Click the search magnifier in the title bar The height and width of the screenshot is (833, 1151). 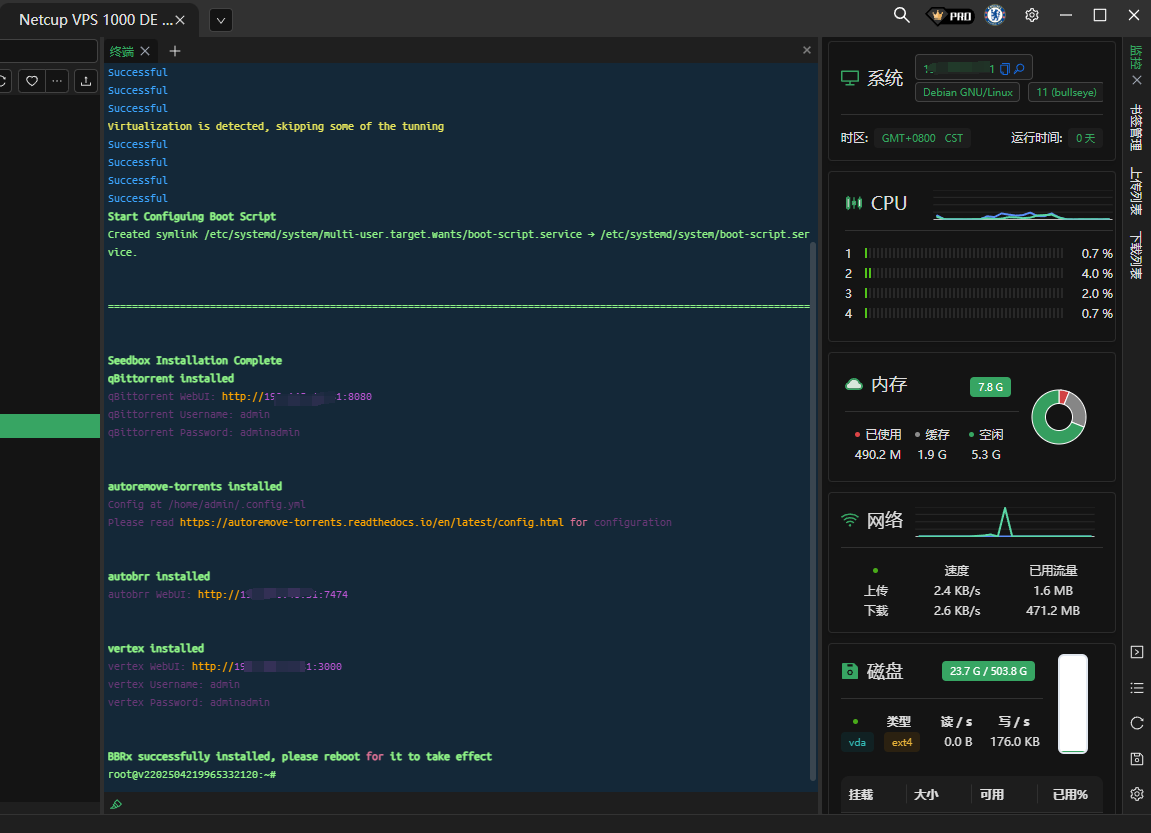pyautogui.click(x=901, y=15)
